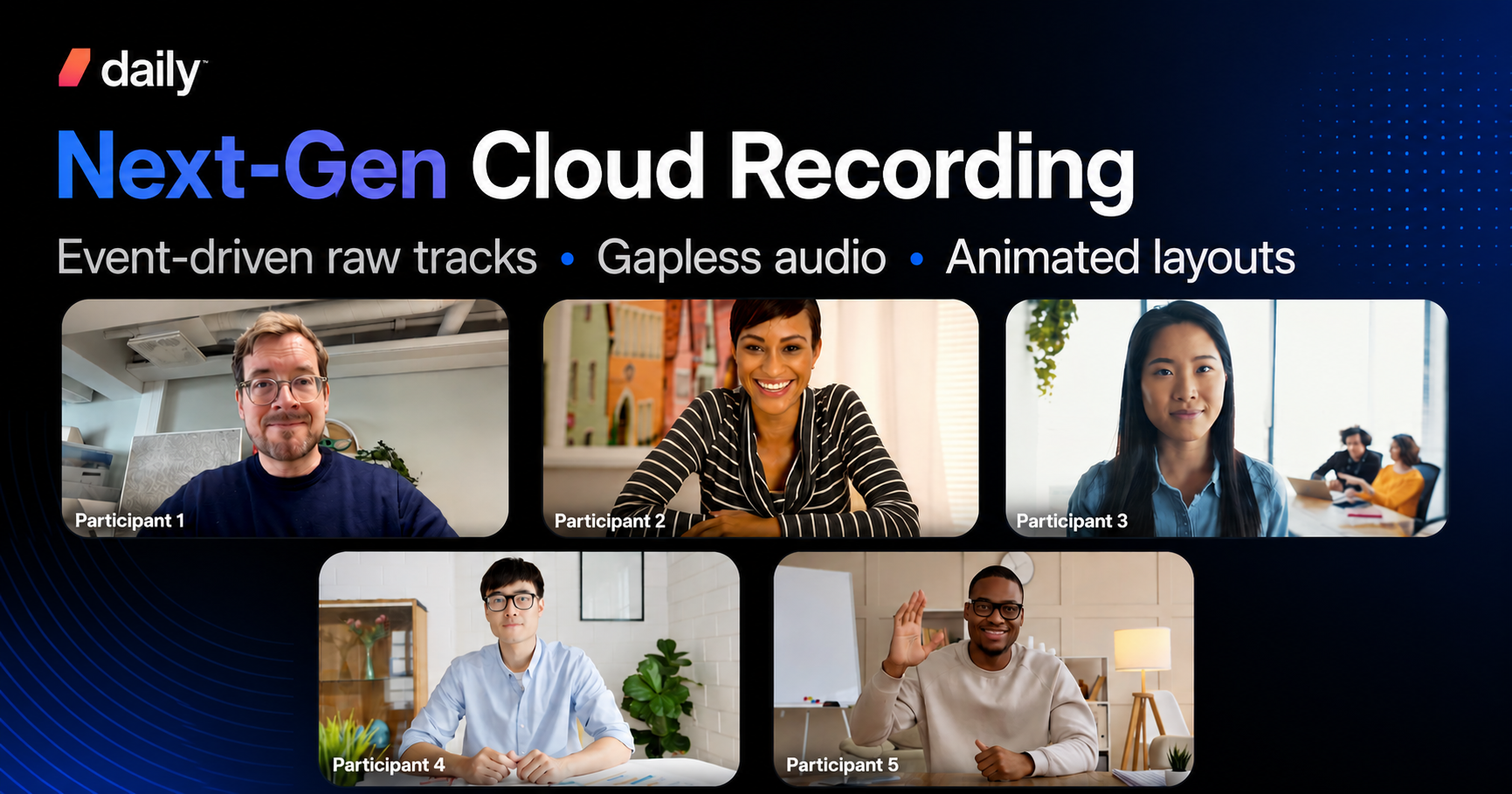Image resolution: width=1512 pixels, height=794 pixels.
Task: Click the "Participant 2" name label
Action: (610, 521)
